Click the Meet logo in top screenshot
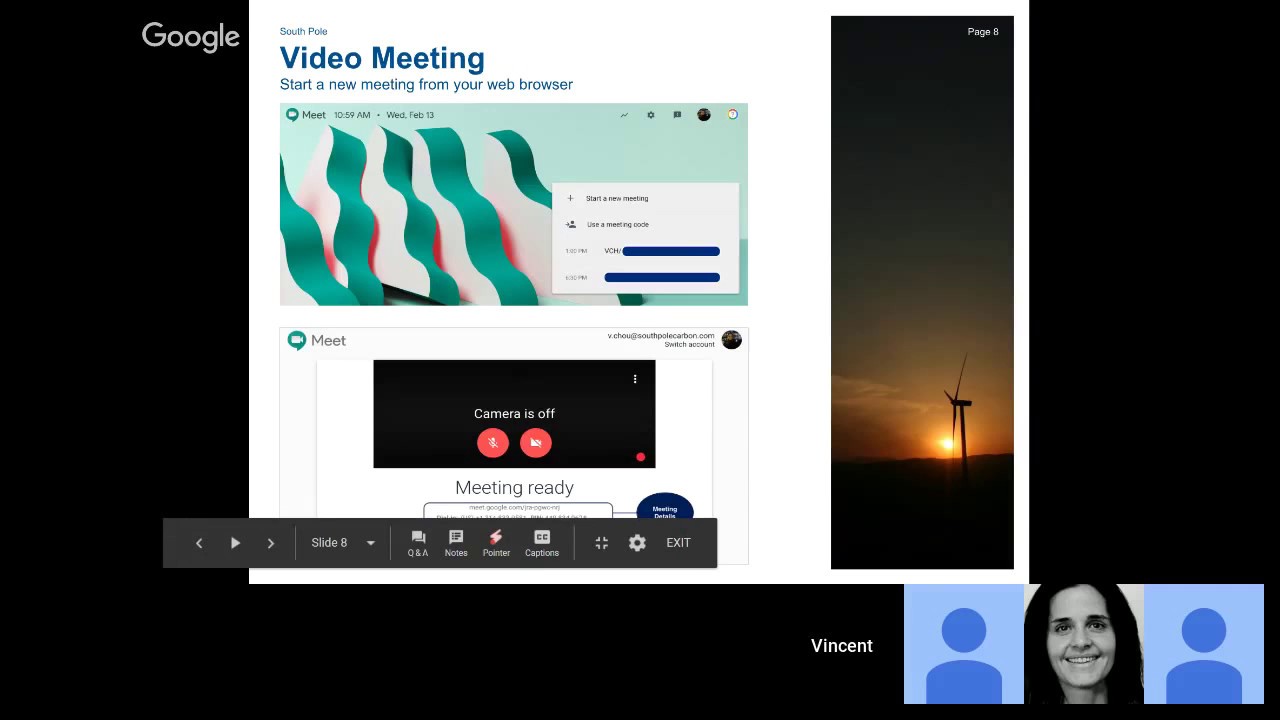 [306, 115]
